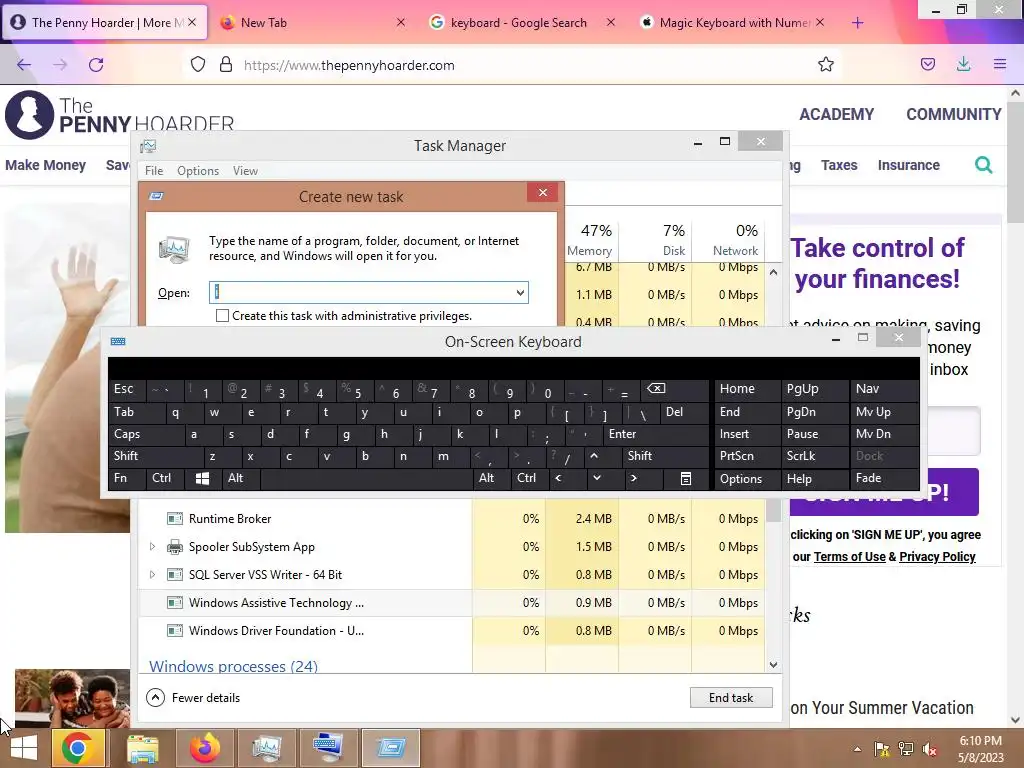Open Terms of Use link

pos(849,556)
